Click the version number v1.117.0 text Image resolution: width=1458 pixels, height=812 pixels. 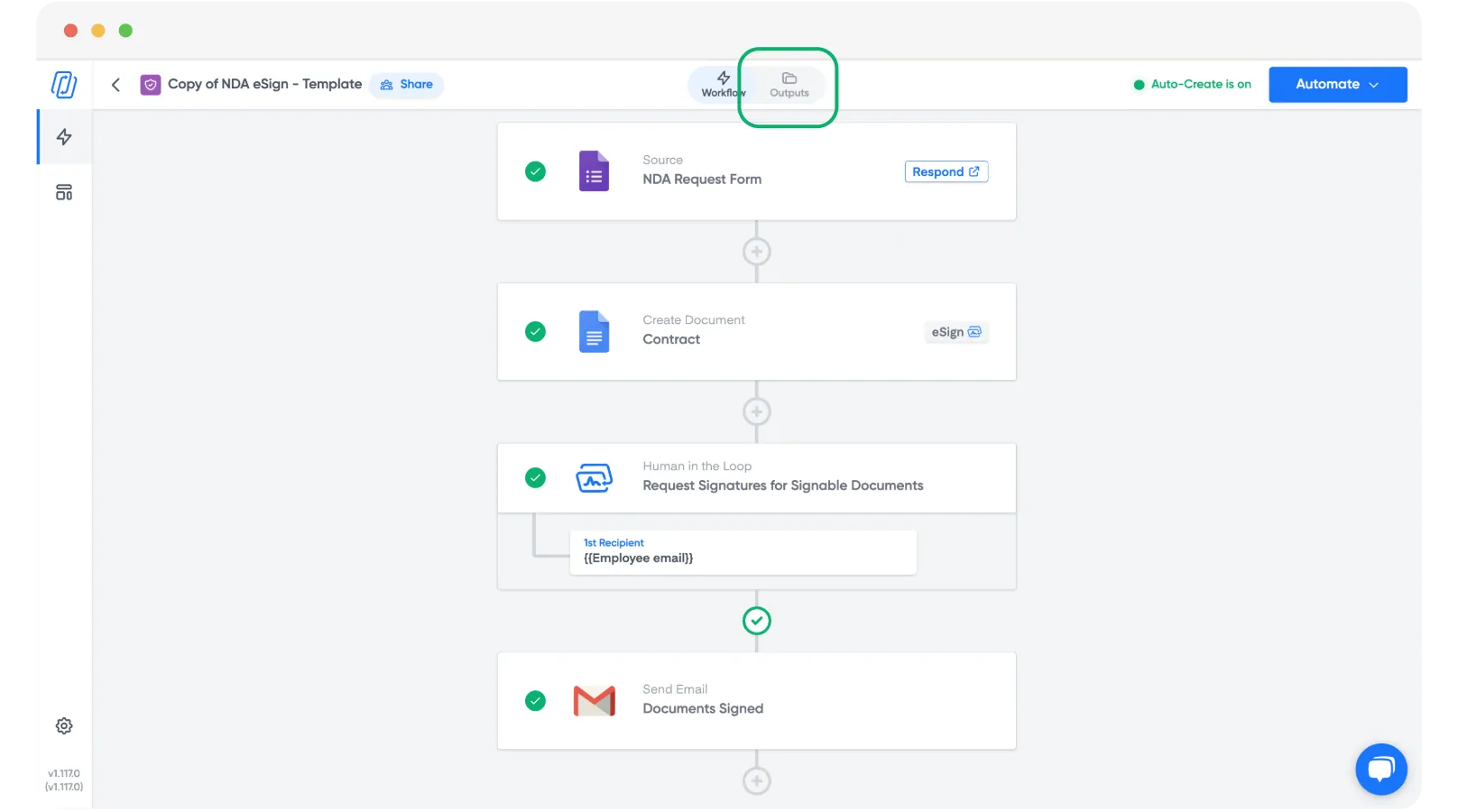tap(64, 781)
